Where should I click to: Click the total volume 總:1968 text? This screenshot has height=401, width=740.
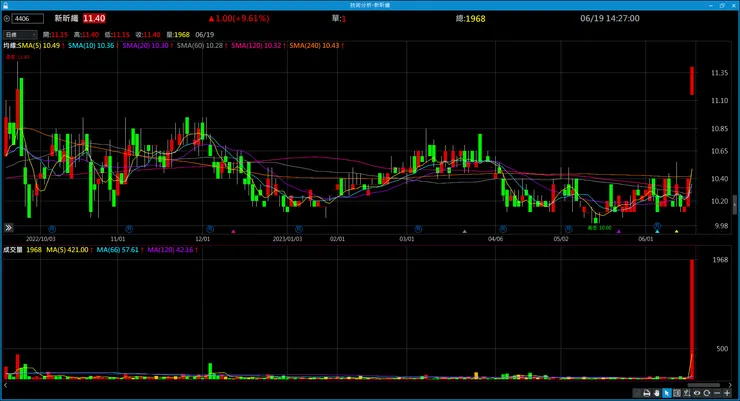click(471, 18)
